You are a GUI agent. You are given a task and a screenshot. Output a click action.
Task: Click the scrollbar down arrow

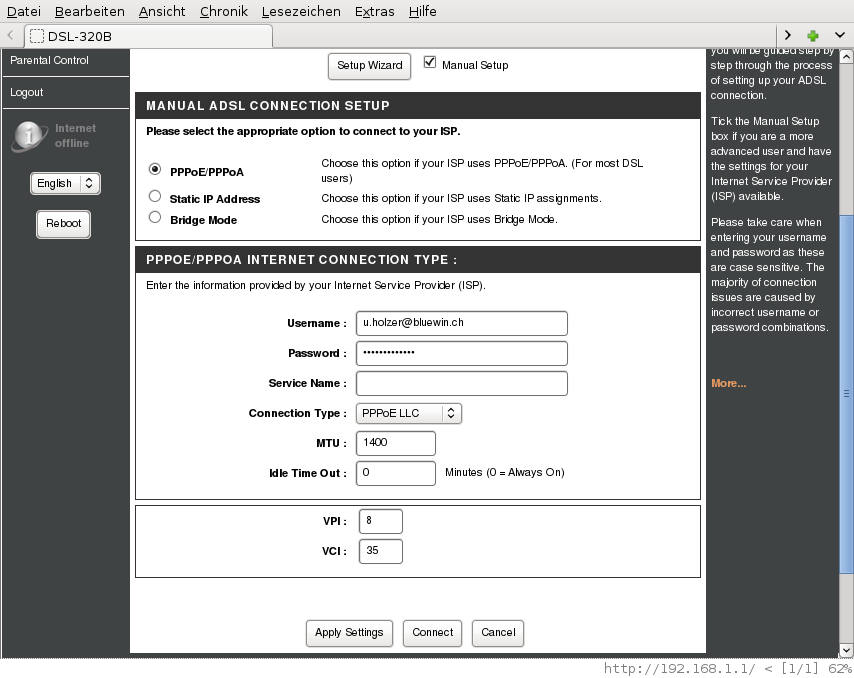[846, 650]
